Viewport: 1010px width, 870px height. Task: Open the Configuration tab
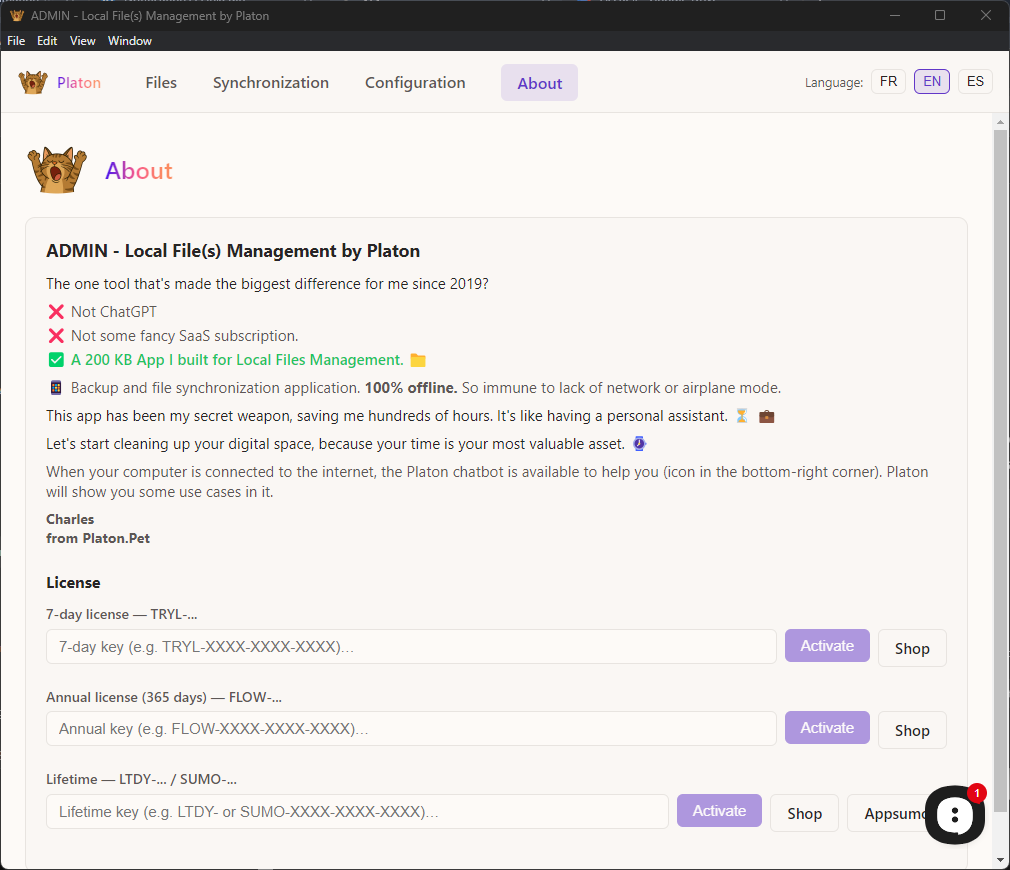[x=415, y=83]
